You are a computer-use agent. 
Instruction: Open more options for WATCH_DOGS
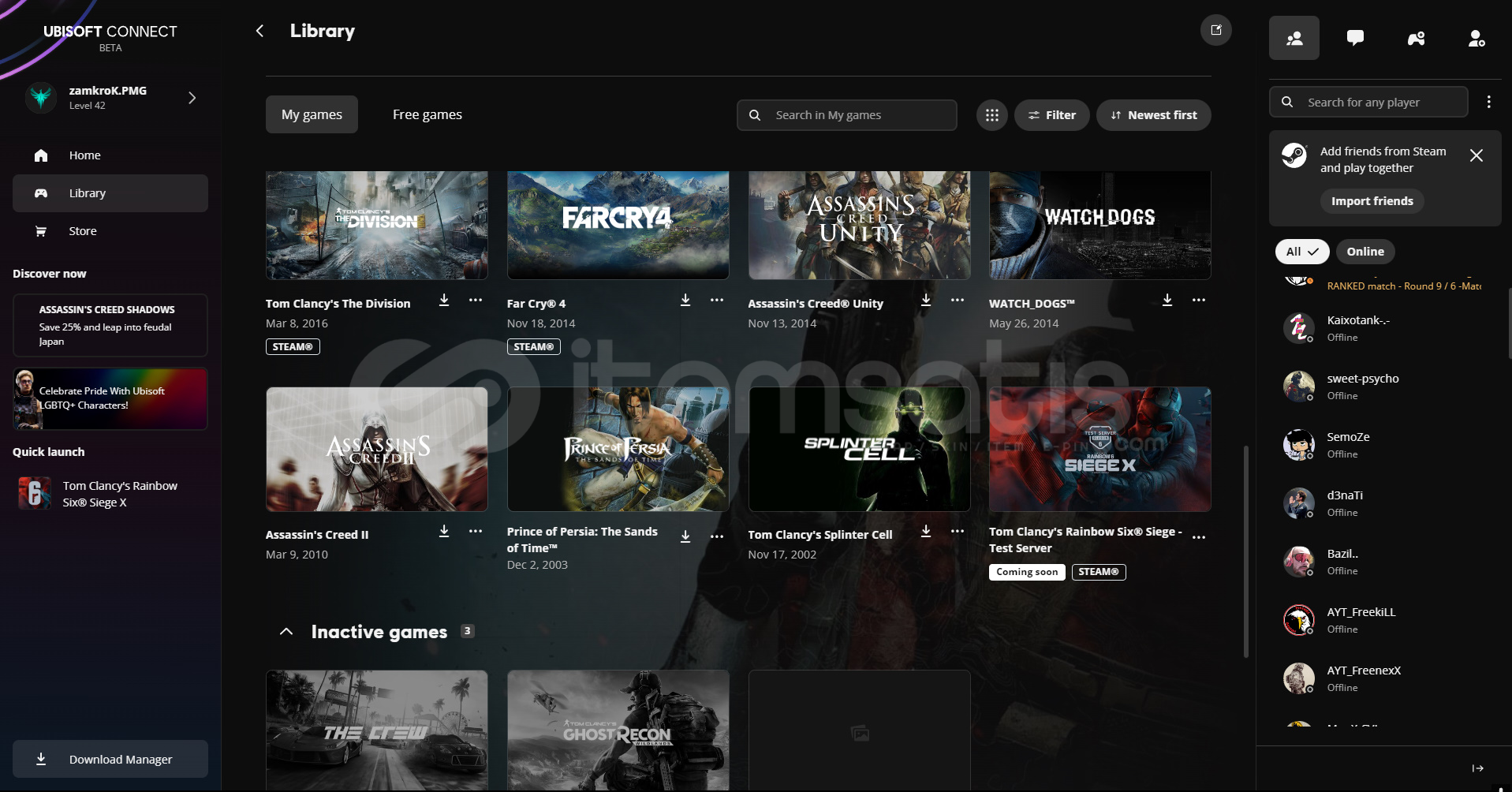(x=1199, y=301)
